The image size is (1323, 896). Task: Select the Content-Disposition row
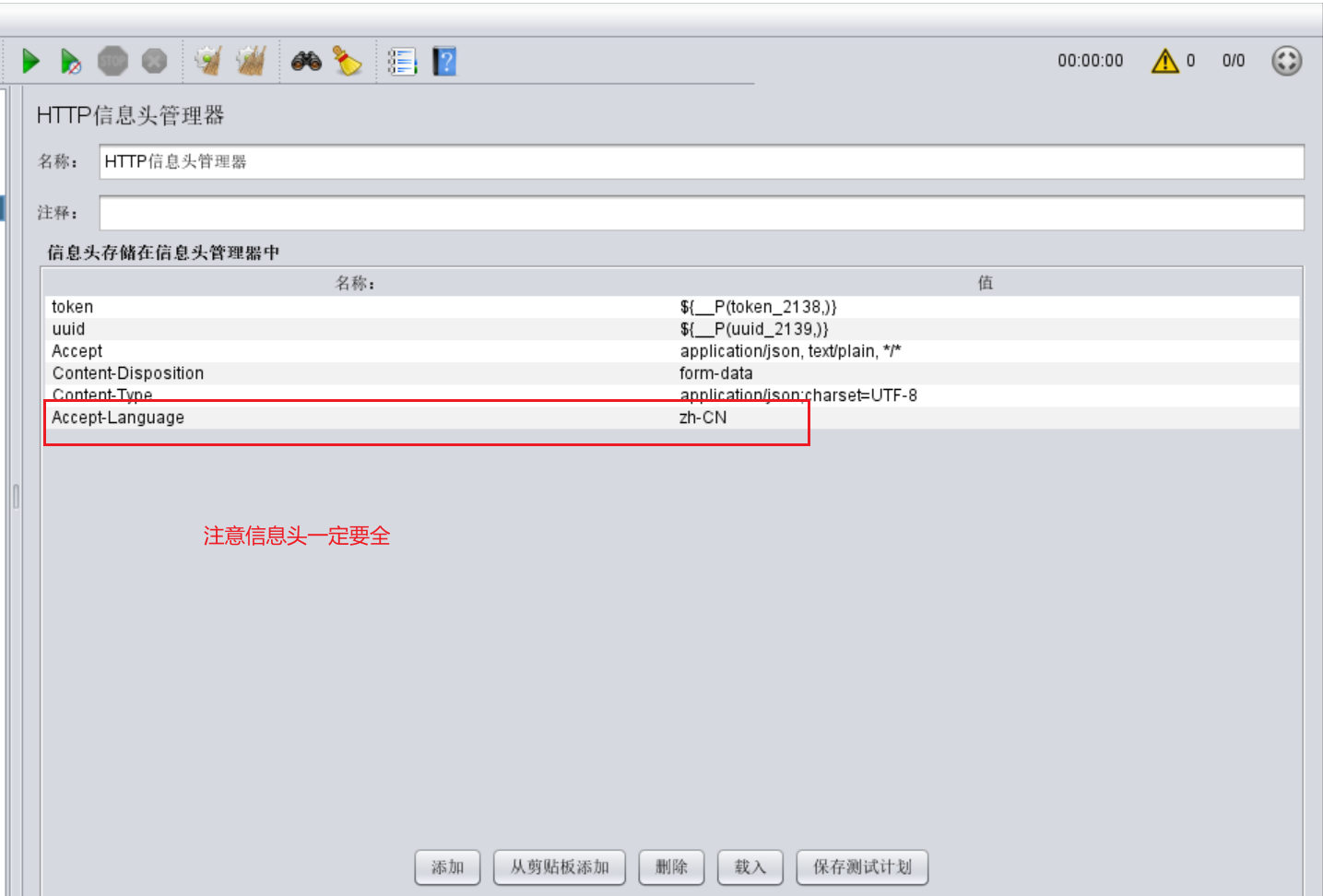[x=672, y=373]
